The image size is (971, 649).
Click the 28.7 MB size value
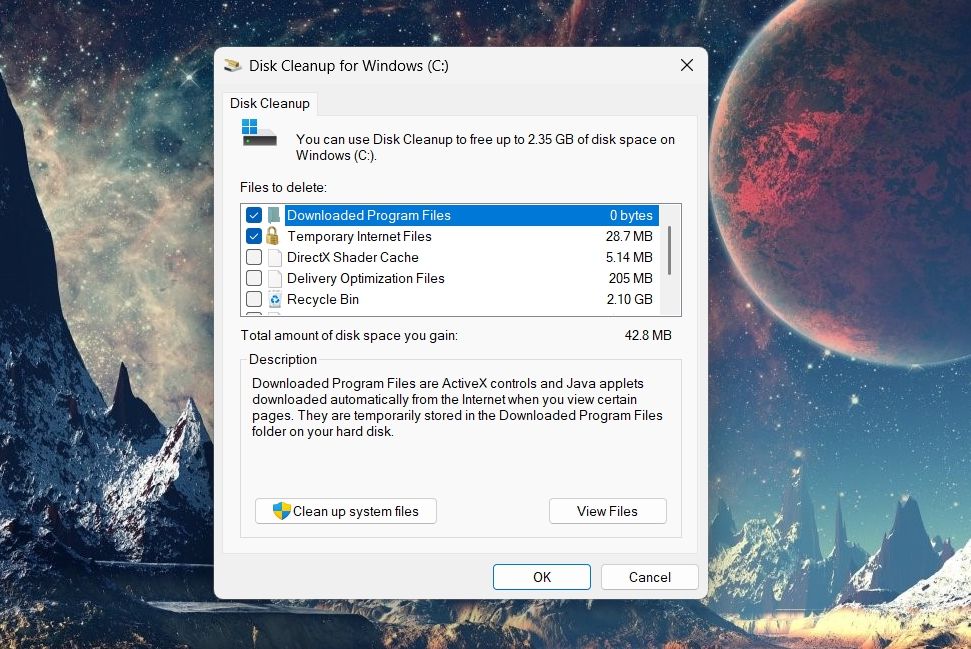(629, 236)
